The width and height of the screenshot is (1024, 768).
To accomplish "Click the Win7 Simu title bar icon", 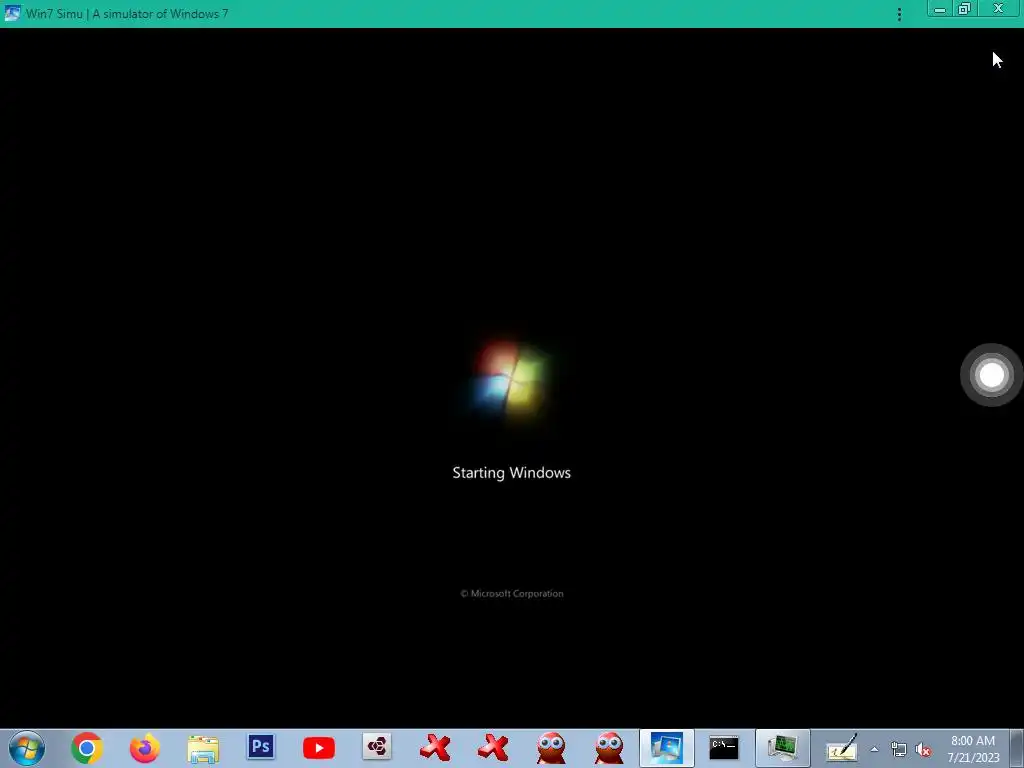I will point(12,13).
